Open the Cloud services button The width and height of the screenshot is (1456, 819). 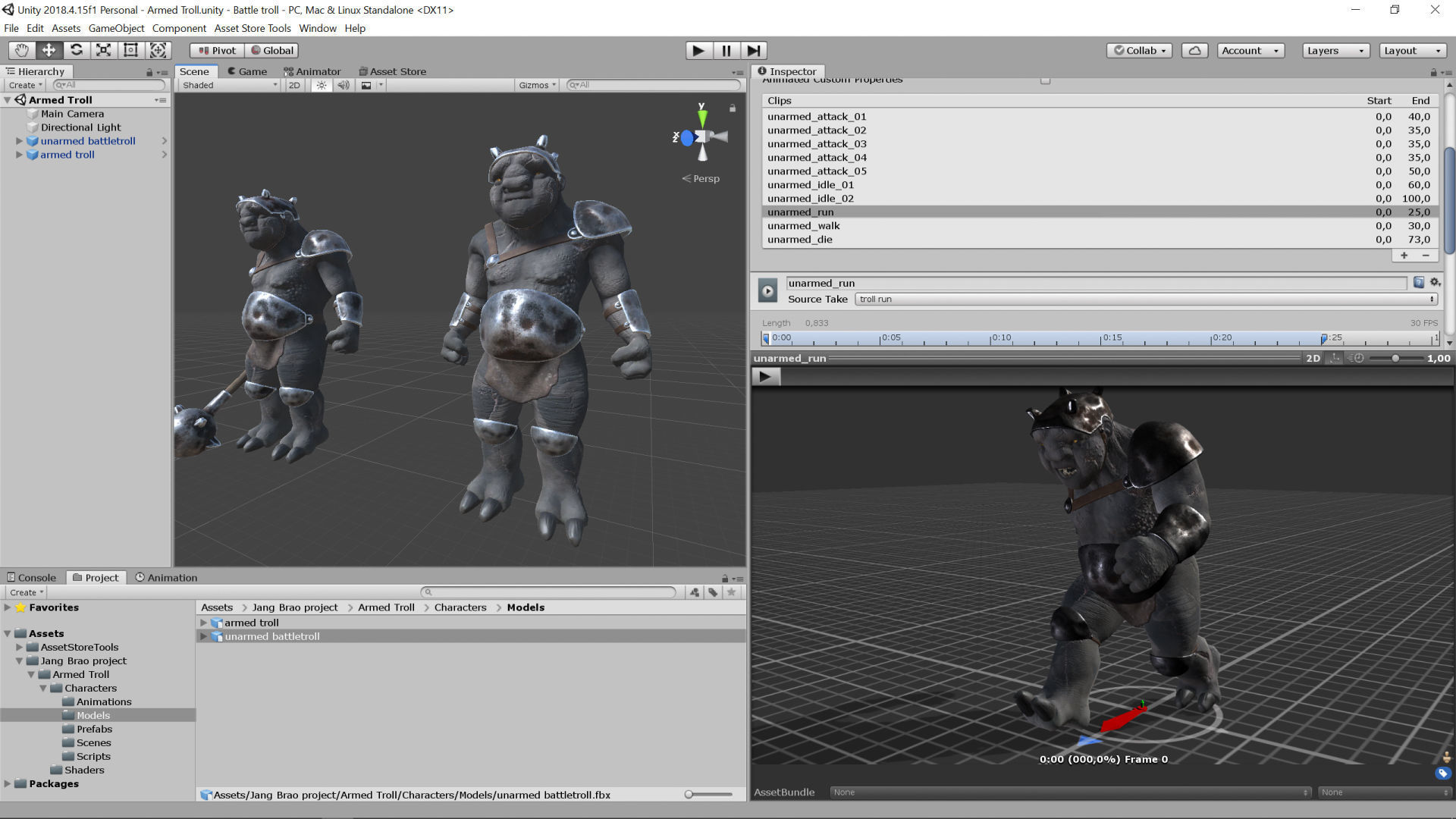(x=1194, y=50)
